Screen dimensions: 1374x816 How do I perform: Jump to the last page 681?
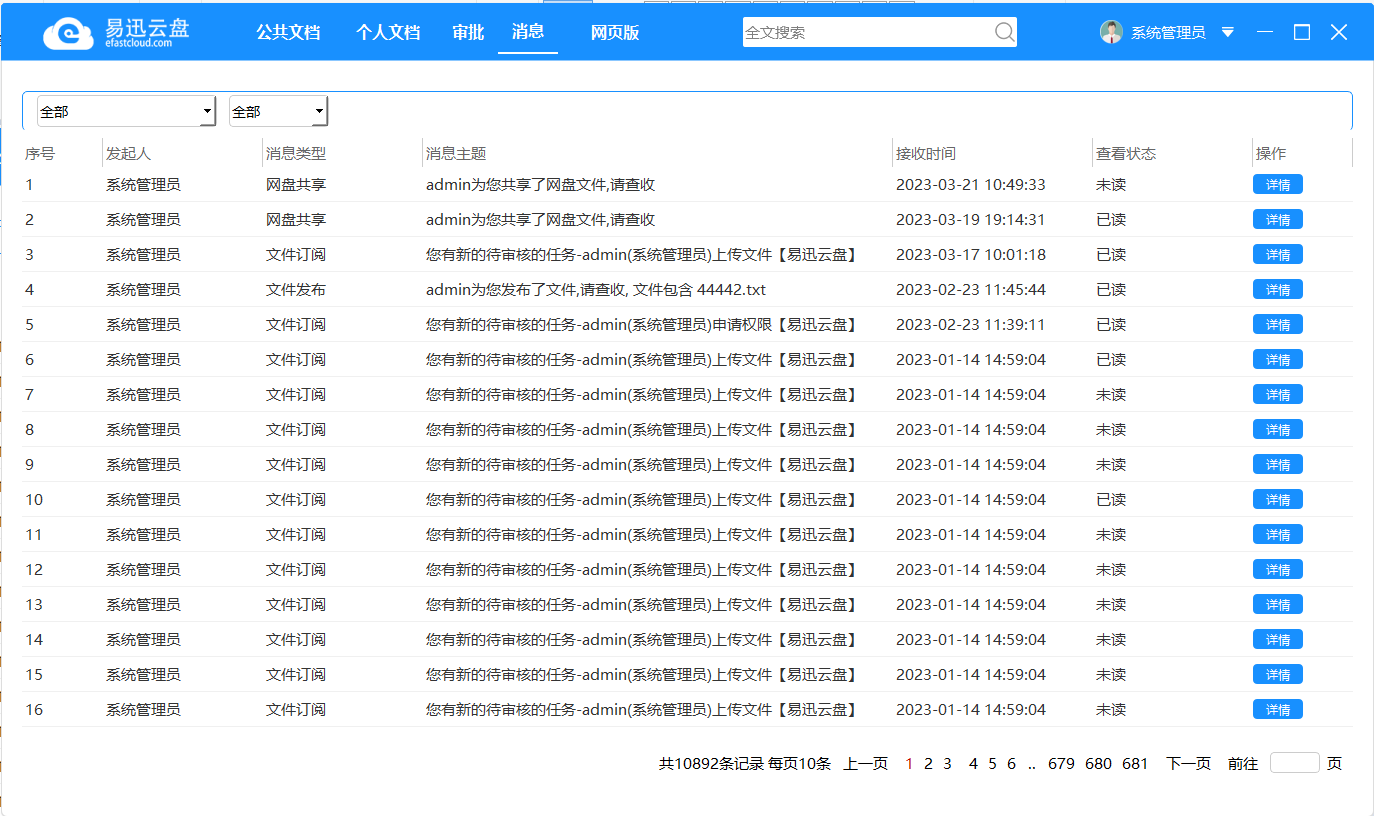pos(1136,762)
